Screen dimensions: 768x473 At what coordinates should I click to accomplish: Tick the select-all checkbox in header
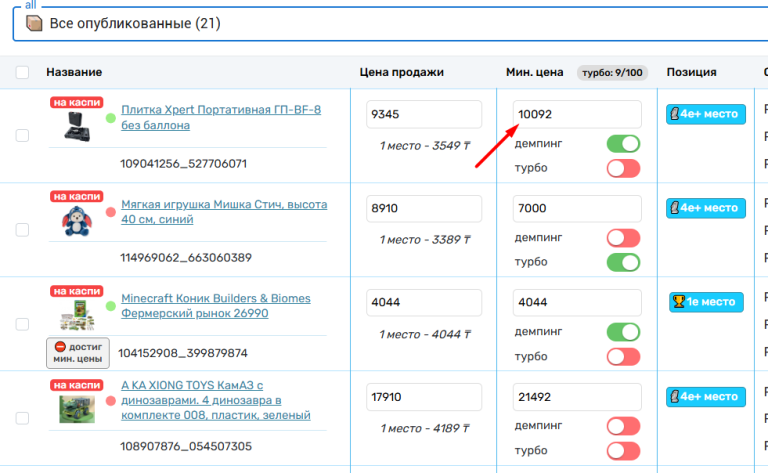pos(22,72)
